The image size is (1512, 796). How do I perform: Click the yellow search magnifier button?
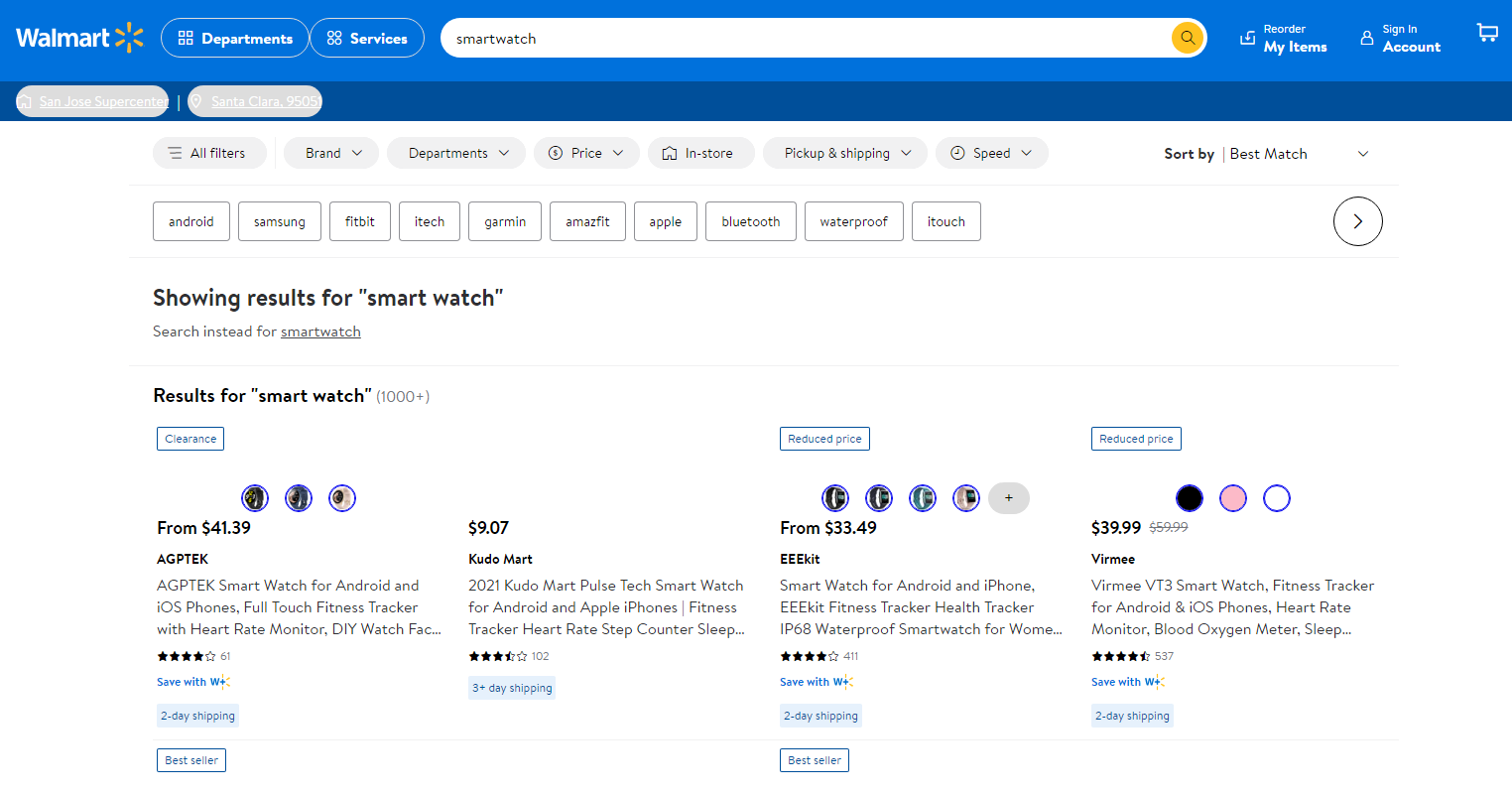[1188, 38]
